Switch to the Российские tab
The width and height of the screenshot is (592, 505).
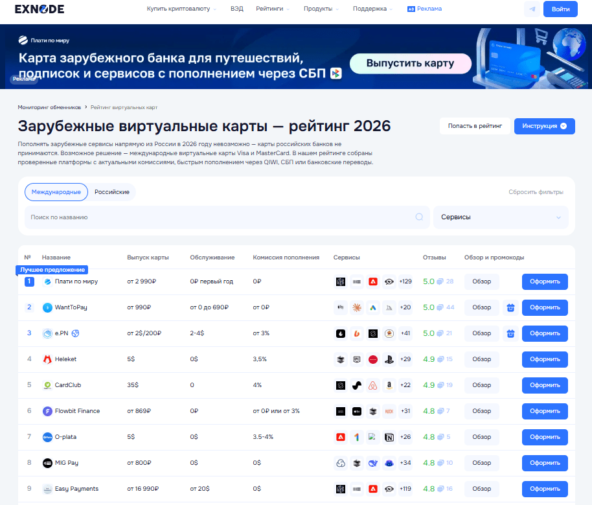click(x=112, y=192)
